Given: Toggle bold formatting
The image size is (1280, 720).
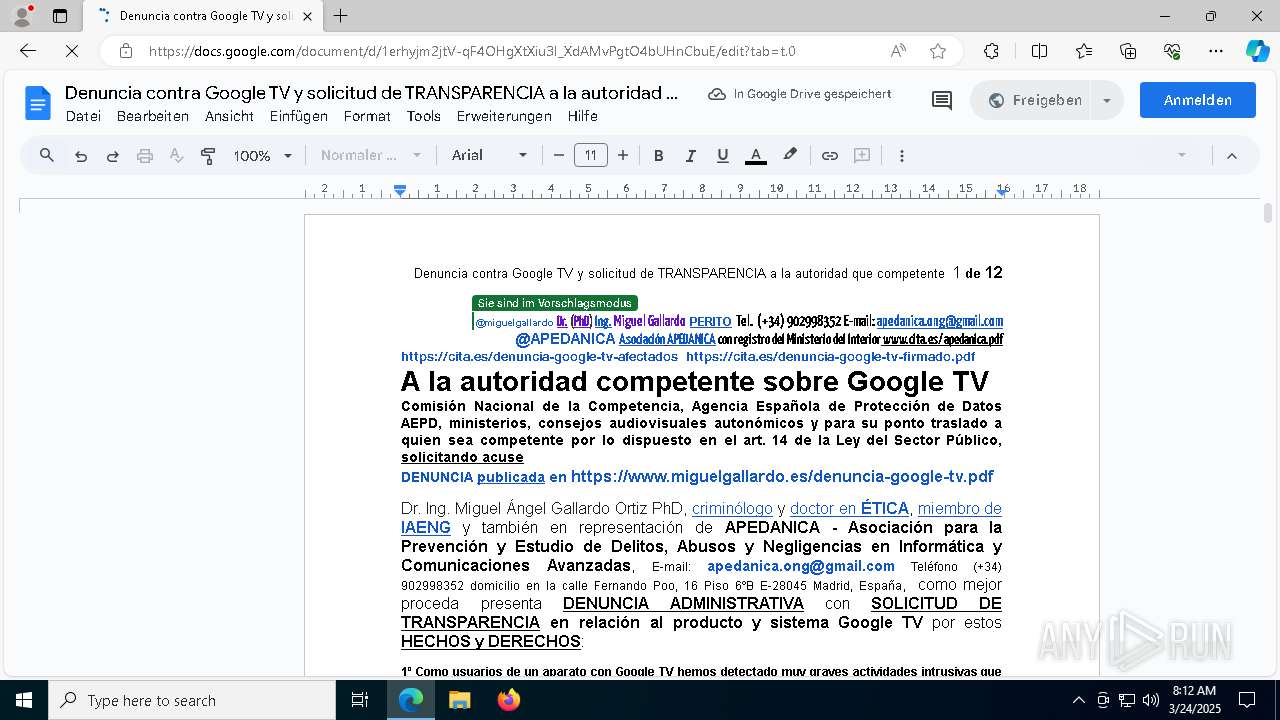Looking at the screenshot, I should (x=658, y=156).
